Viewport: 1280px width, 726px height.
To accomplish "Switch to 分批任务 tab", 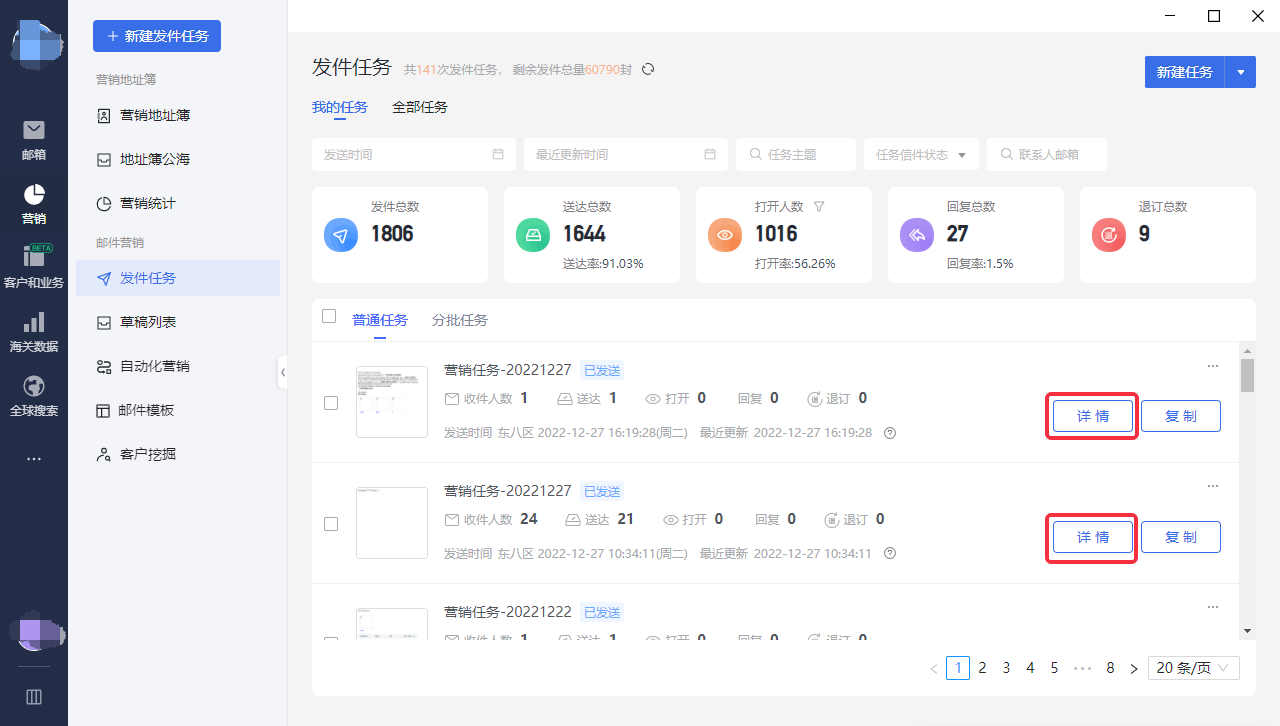I will click(460, 320).
